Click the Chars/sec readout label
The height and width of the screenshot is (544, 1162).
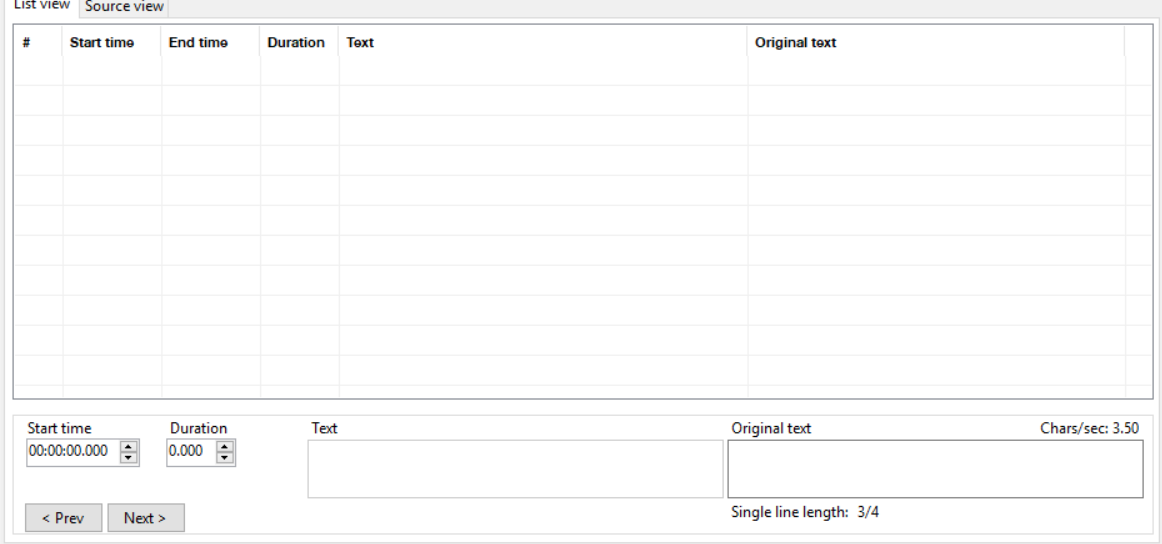(1088, 428)
